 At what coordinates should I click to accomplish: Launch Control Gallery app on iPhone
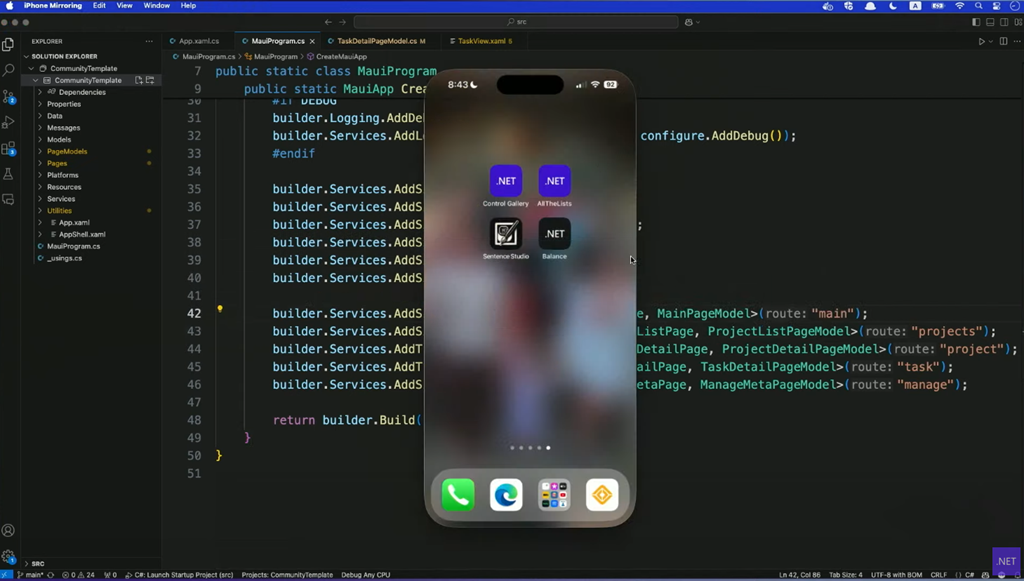506,181
